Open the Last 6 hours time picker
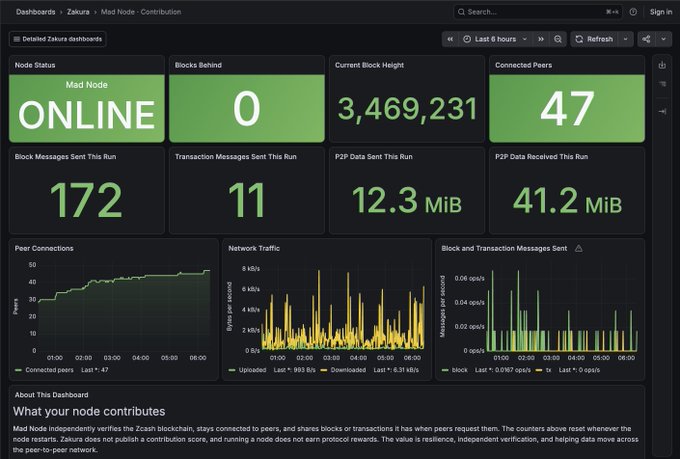This screenshot has width=680, height=459. click(x=495, y=39)
